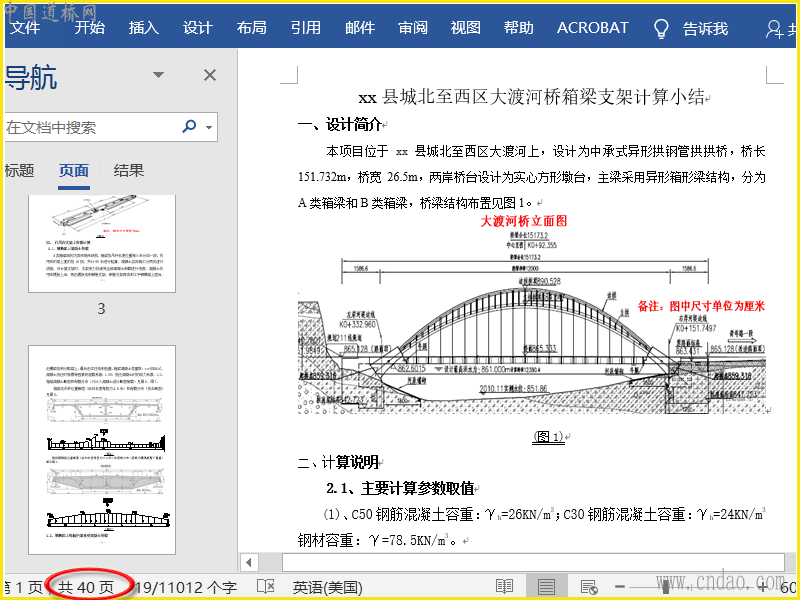
Task: Click the 共 40 页 page count
Action: coord(86,587)
